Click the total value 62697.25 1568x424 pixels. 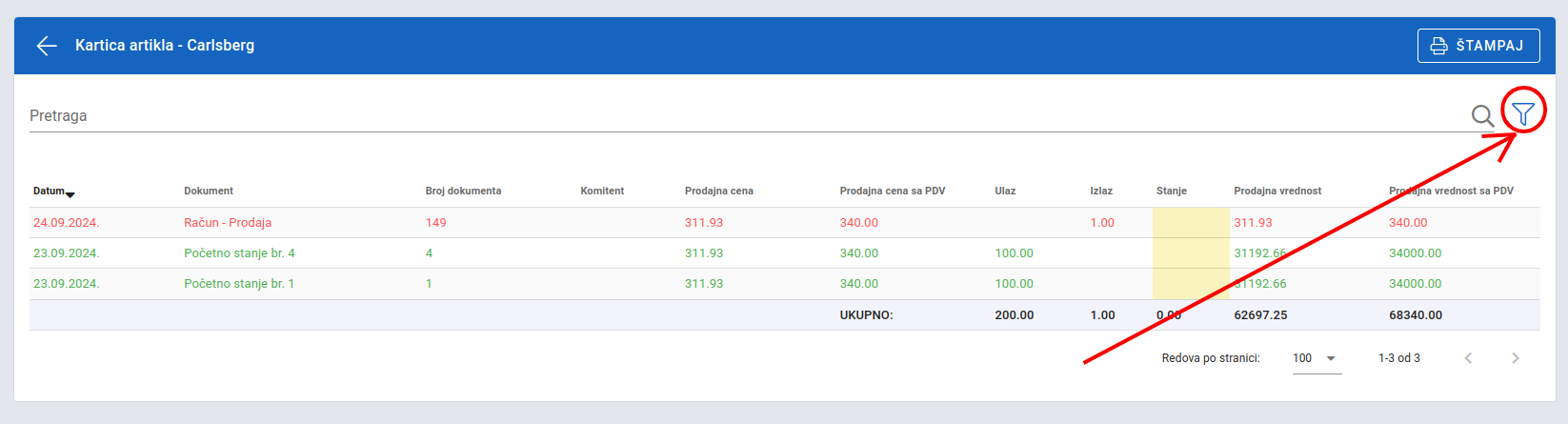(x=1260, y=314)
